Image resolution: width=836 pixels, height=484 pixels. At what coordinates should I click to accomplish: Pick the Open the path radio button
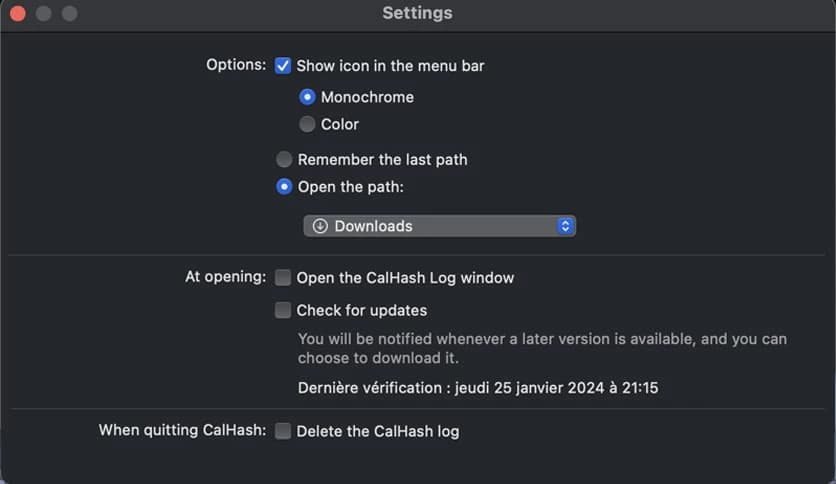click(284, 187)
